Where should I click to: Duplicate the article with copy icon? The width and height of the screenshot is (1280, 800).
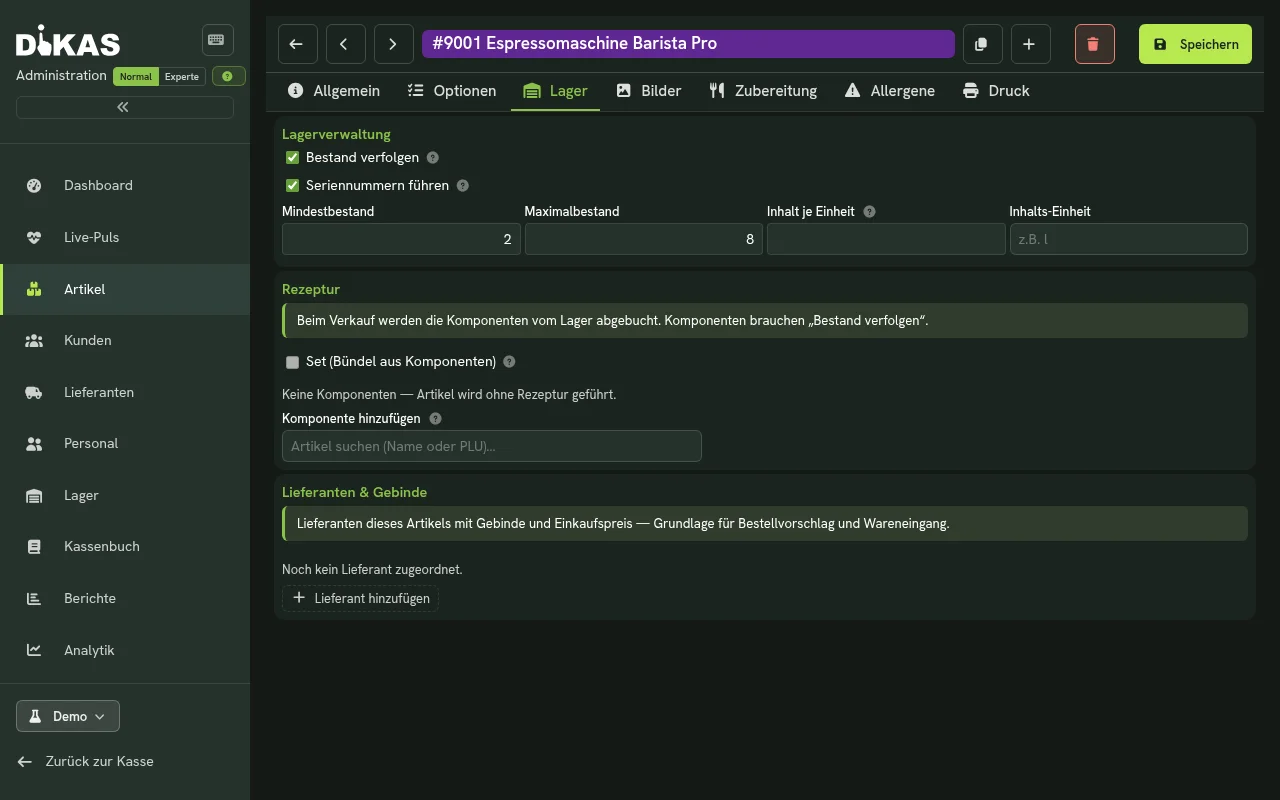981,44
